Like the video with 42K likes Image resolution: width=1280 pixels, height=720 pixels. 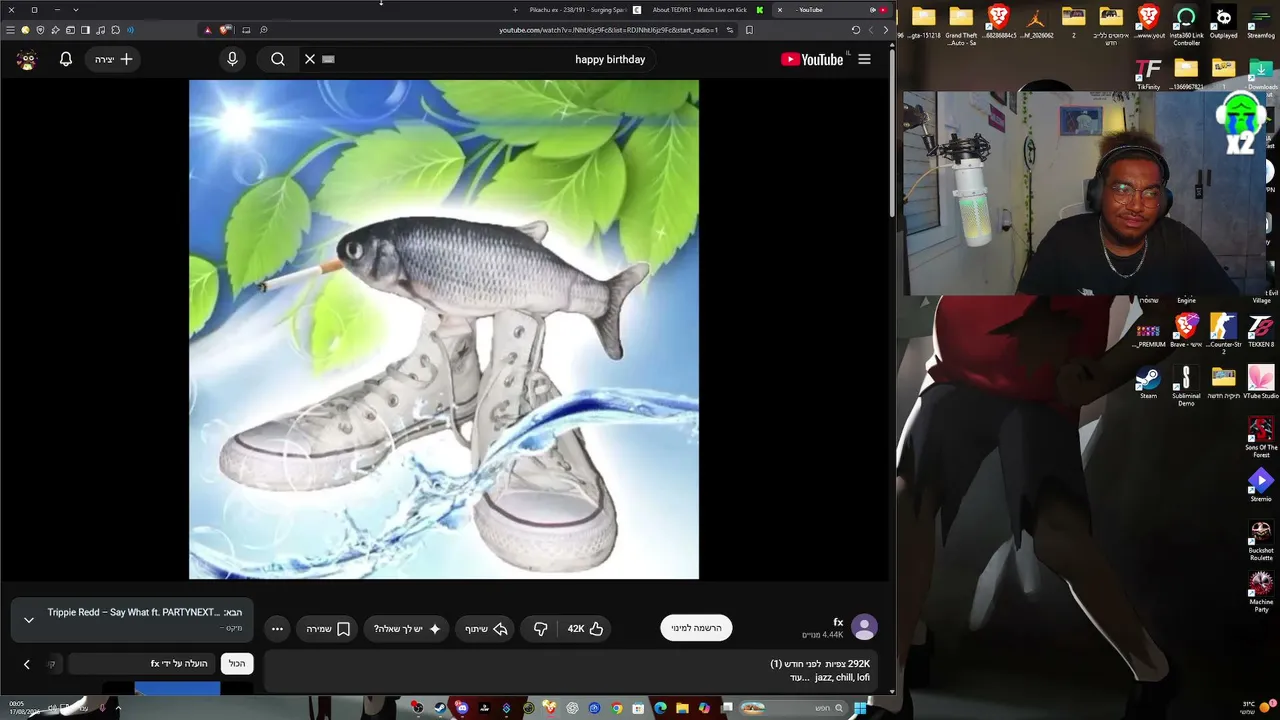coord(586,629)
